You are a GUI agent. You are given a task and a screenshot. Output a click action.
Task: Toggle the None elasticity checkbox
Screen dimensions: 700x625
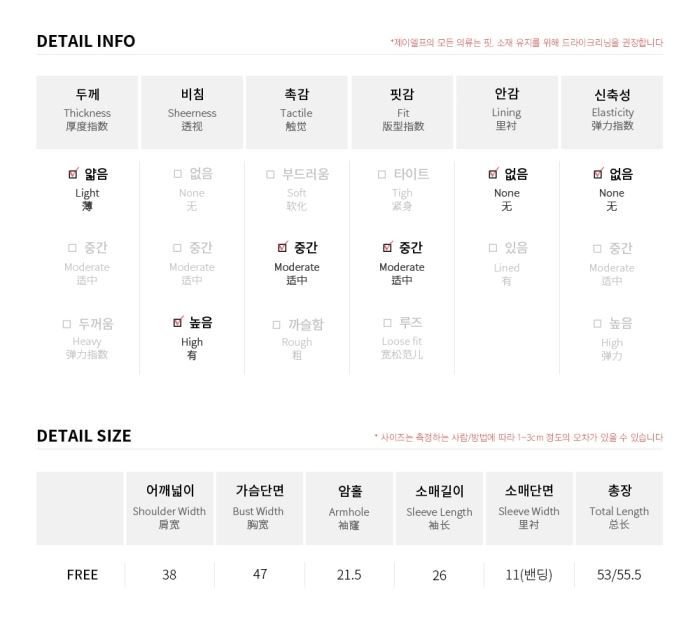pos(598,174)
